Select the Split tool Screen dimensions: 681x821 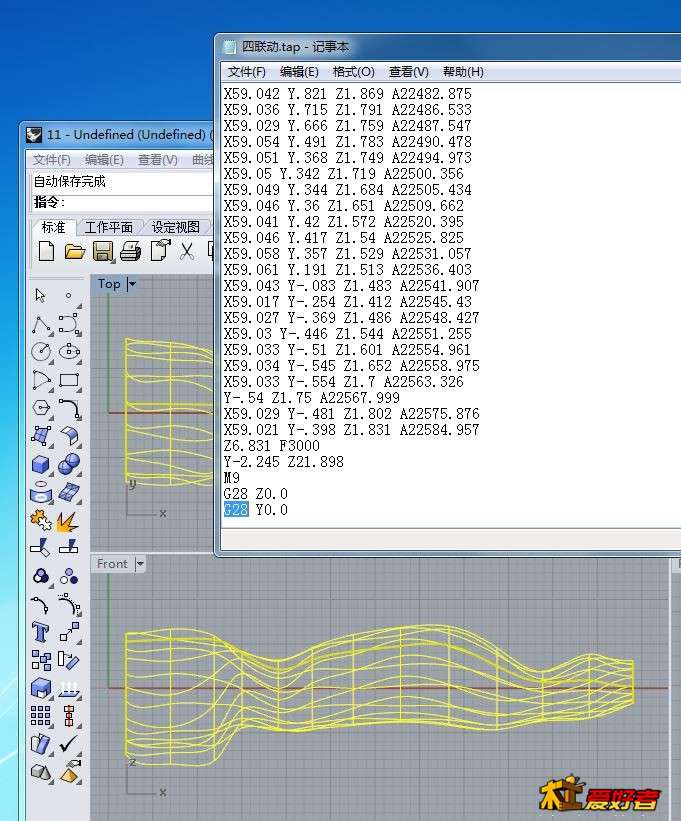pos(69,548)
